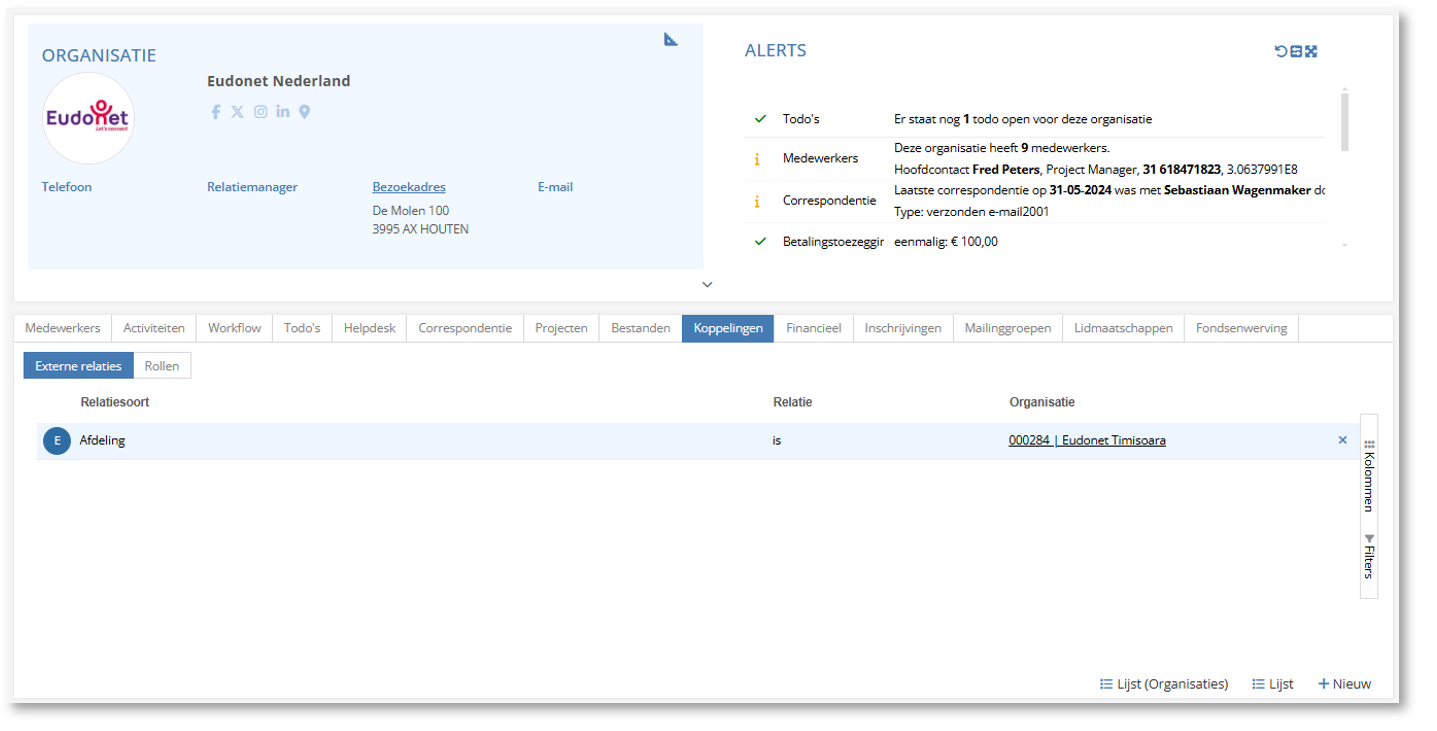Open the Kolommen side panel
The width and height of the screenshot is (1437, 731).
(1369, 476)
